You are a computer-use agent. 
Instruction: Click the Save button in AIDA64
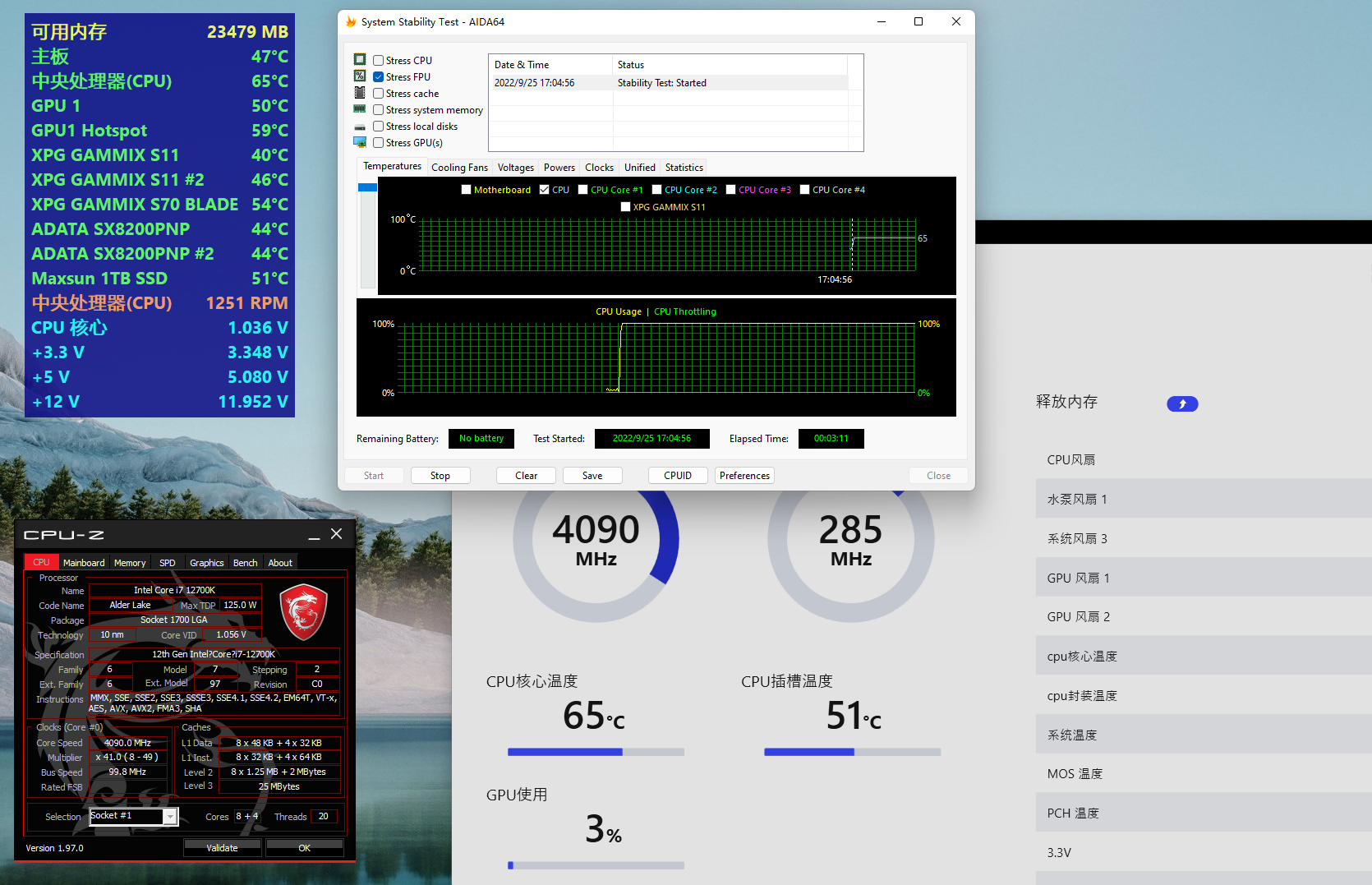592,476
